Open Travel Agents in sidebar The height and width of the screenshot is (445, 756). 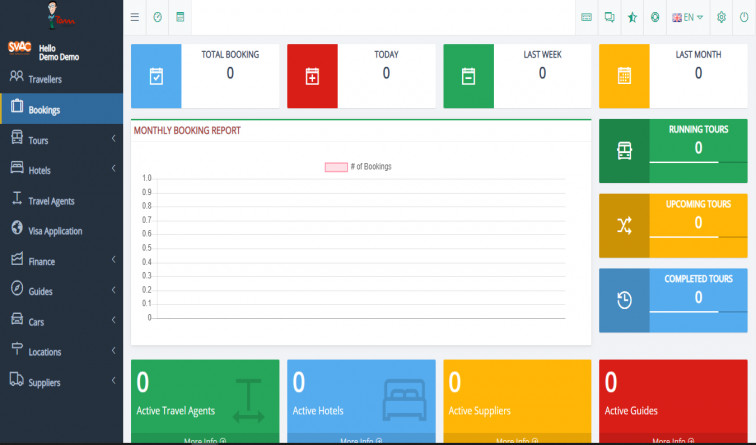[61, 200]
